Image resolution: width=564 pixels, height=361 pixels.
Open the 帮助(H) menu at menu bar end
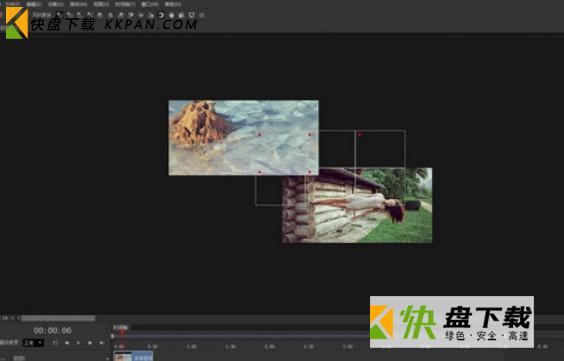tap(173, 4)
